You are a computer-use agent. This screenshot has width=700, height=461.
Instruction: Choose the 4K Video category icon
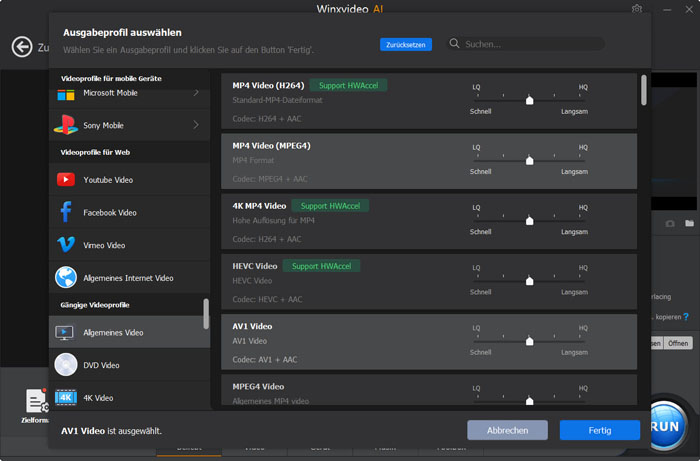pos(65,397)
